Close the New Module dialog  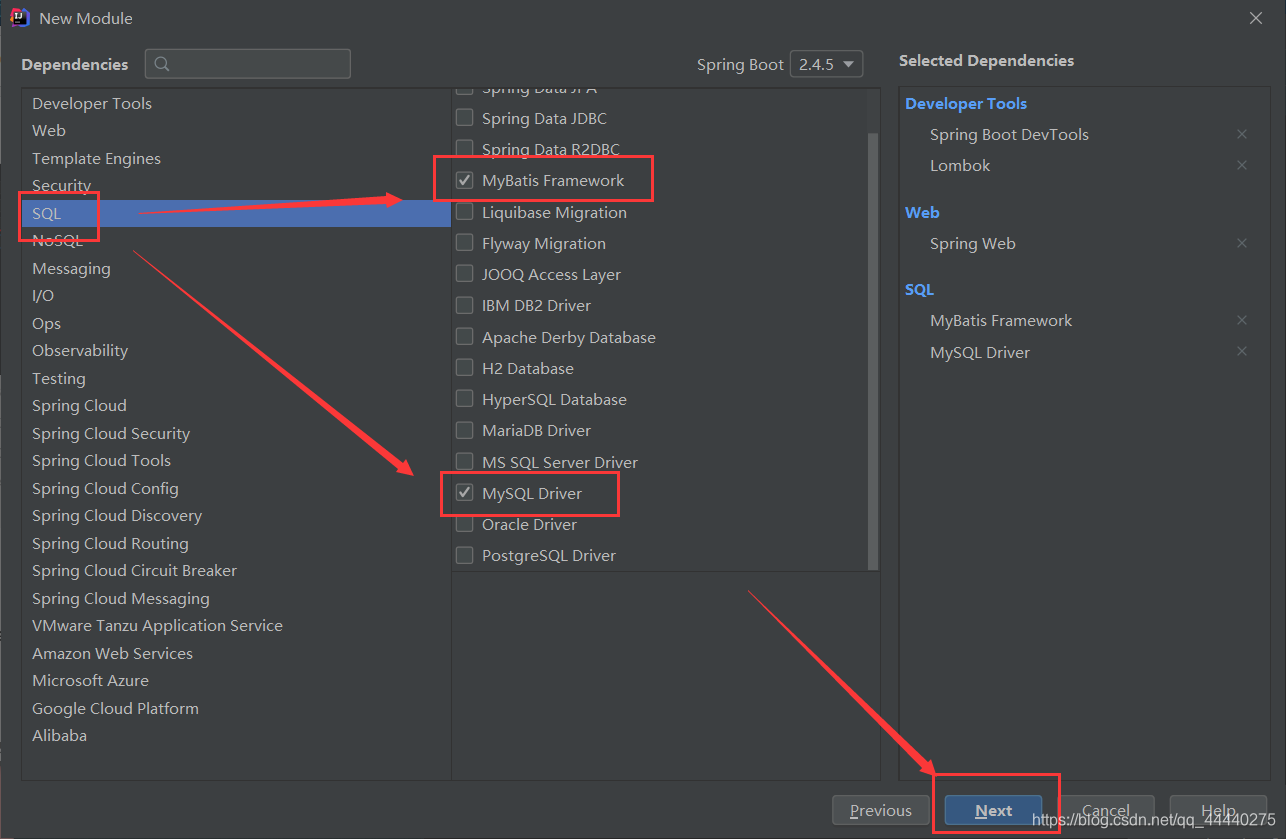1256,18
